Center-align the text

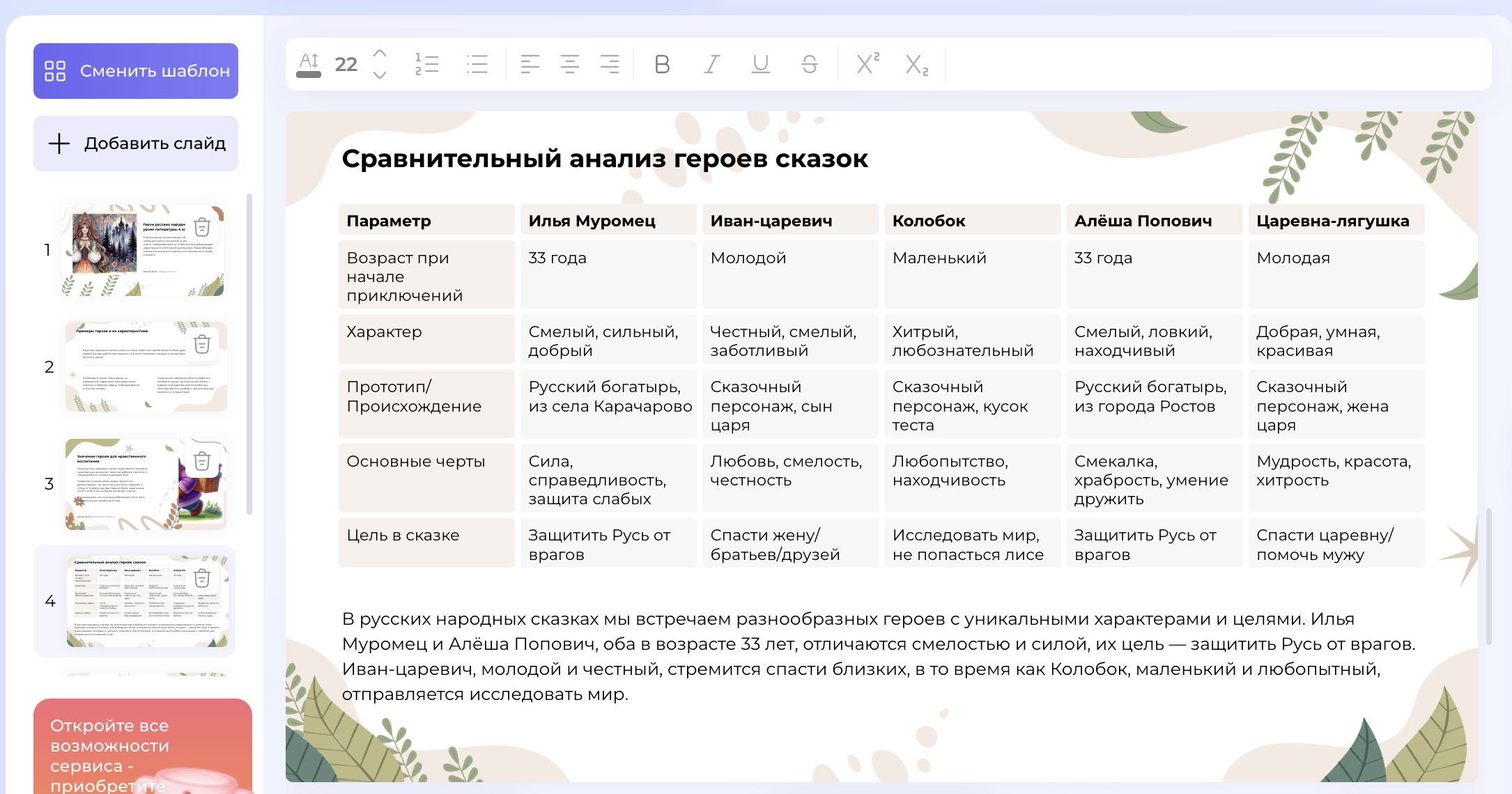(569, 64)
